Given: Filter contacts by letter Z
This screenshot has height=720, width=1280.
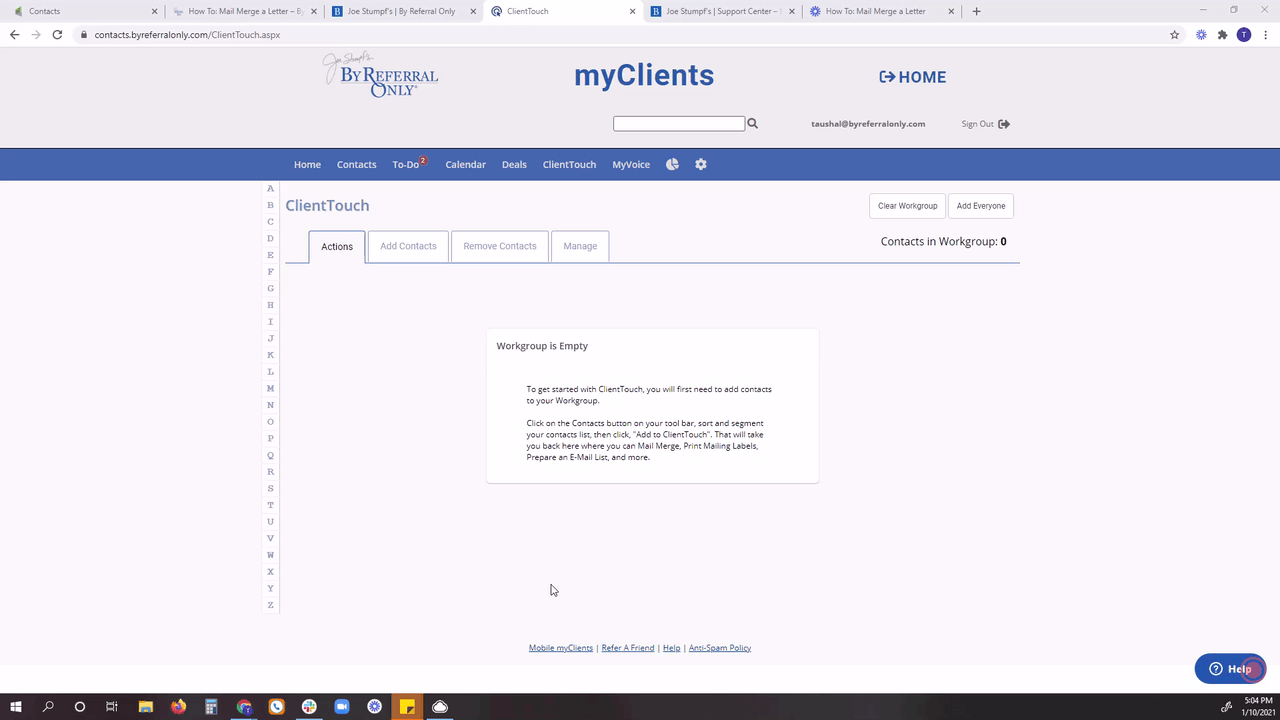Looking at the screenshot, I should (x=270, y=605).
